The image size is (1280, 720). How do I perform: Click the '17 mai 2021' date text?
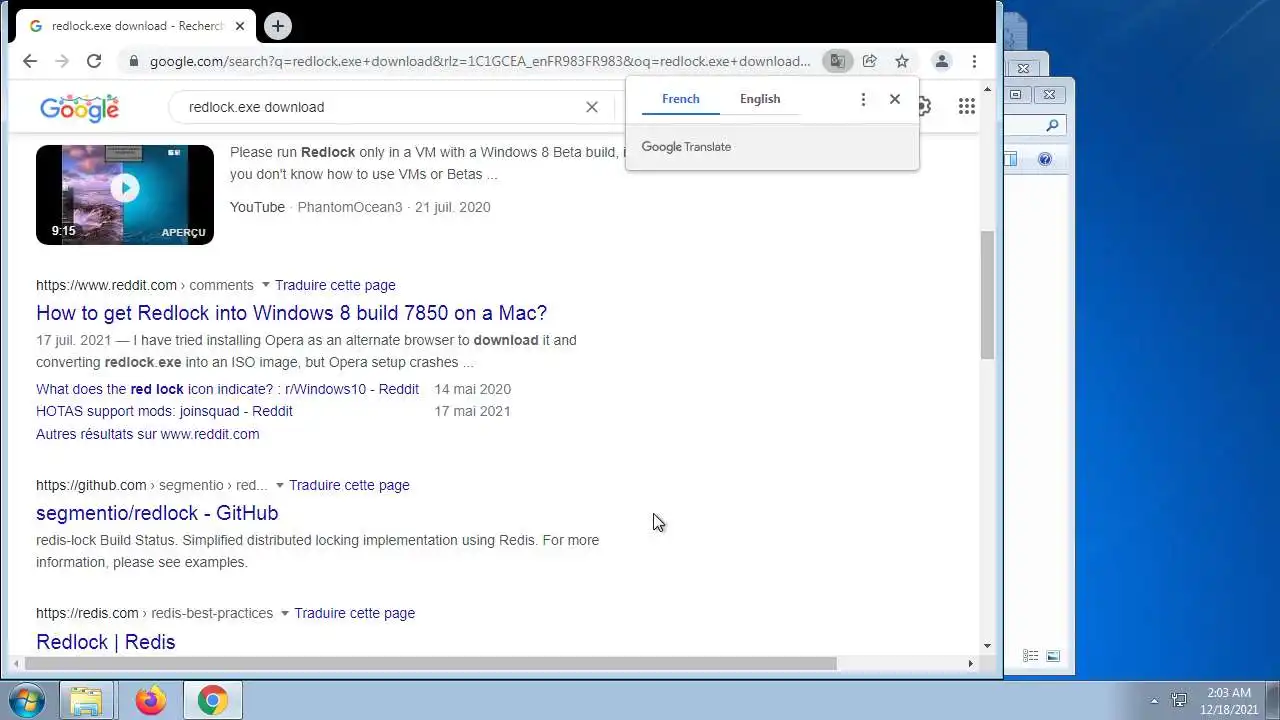(472, 411)
